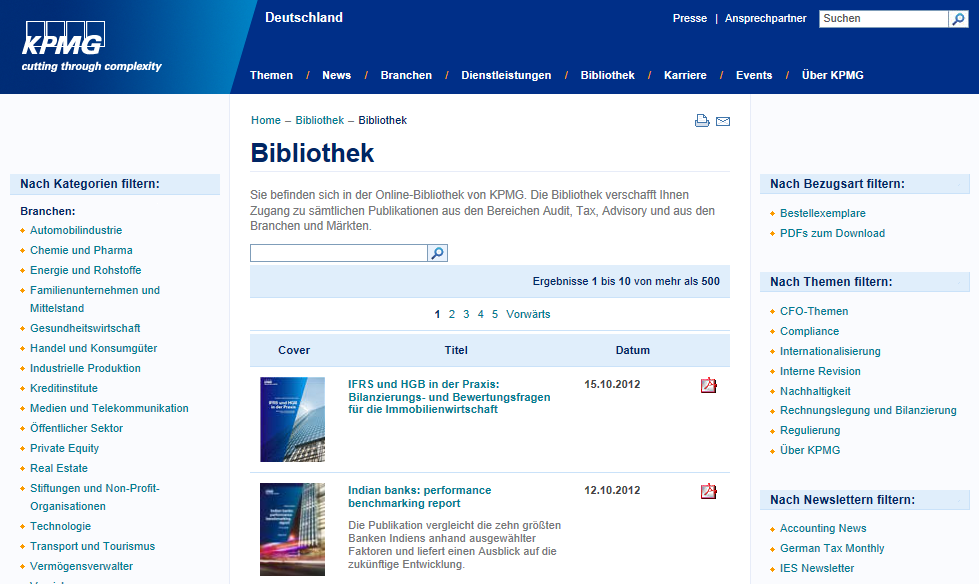
Task: Click the Presse link
Action: (x=689, y=19)
